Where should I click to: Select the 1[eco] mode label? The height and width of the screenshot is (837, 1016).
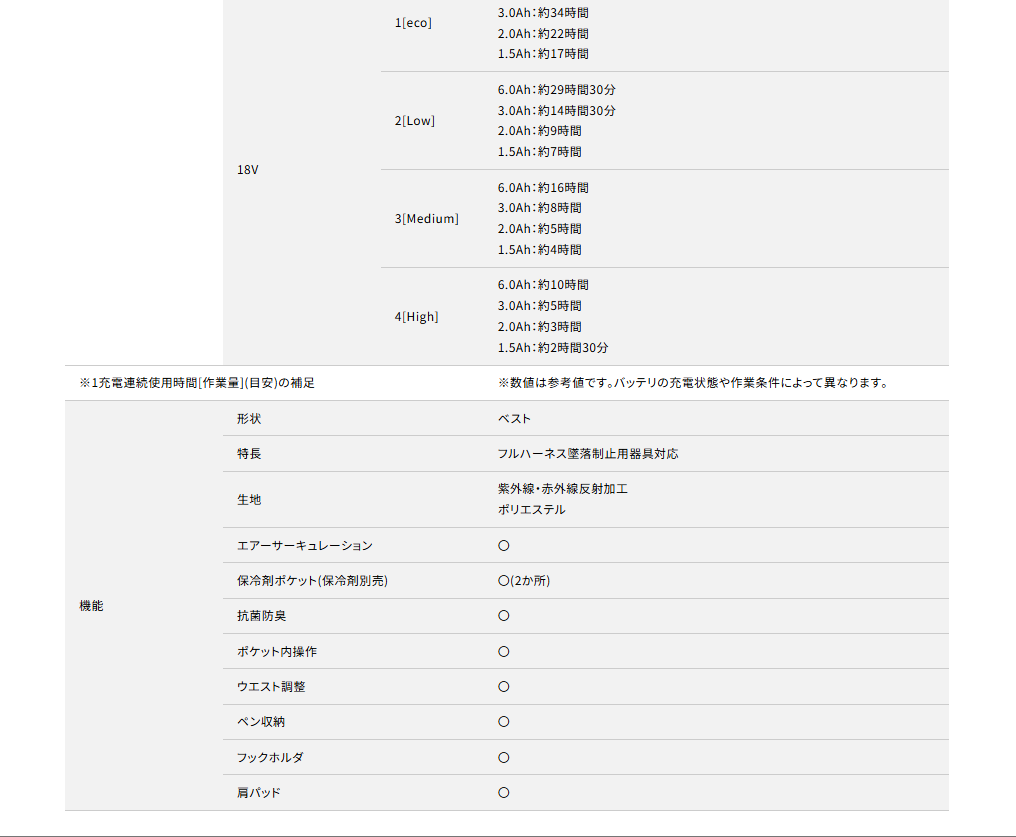click(413, 22)
